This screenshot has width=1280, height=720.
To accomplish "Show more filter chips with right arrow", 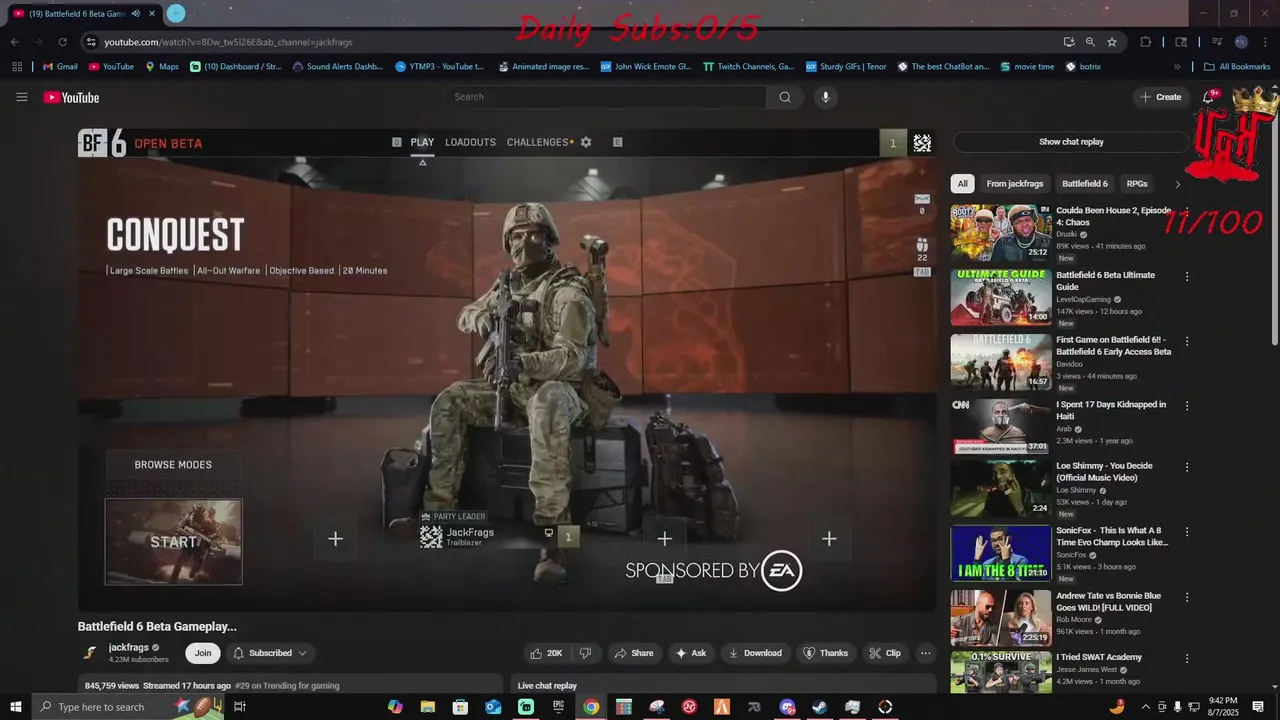I will coord(1177,184).
